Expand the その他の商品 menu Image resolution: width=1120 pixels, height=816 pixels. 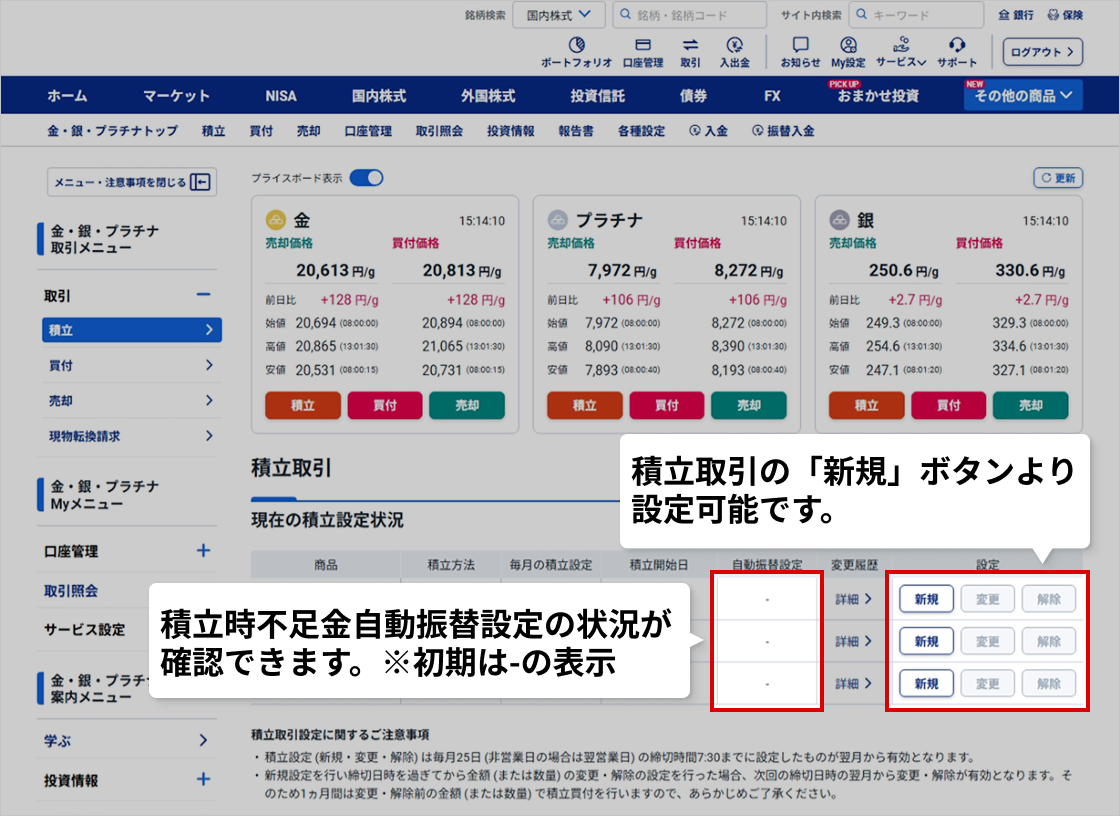click(1024, 96)
